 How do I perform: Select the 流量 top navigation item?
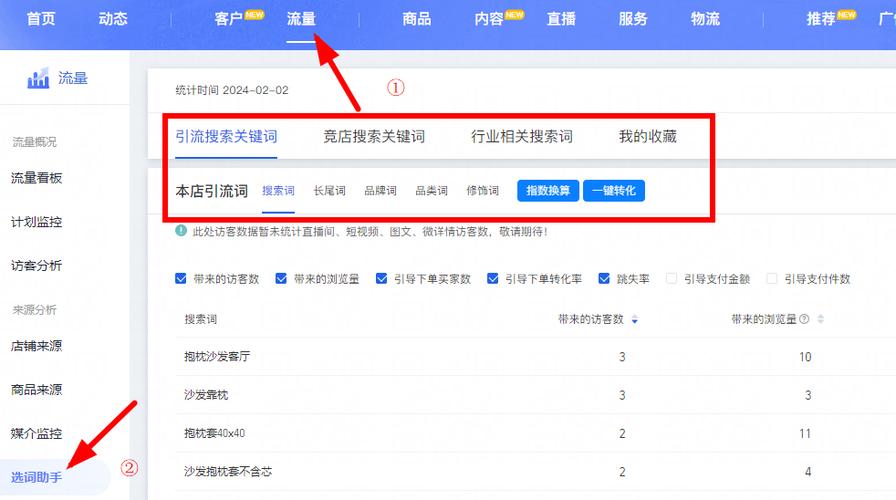301,19
